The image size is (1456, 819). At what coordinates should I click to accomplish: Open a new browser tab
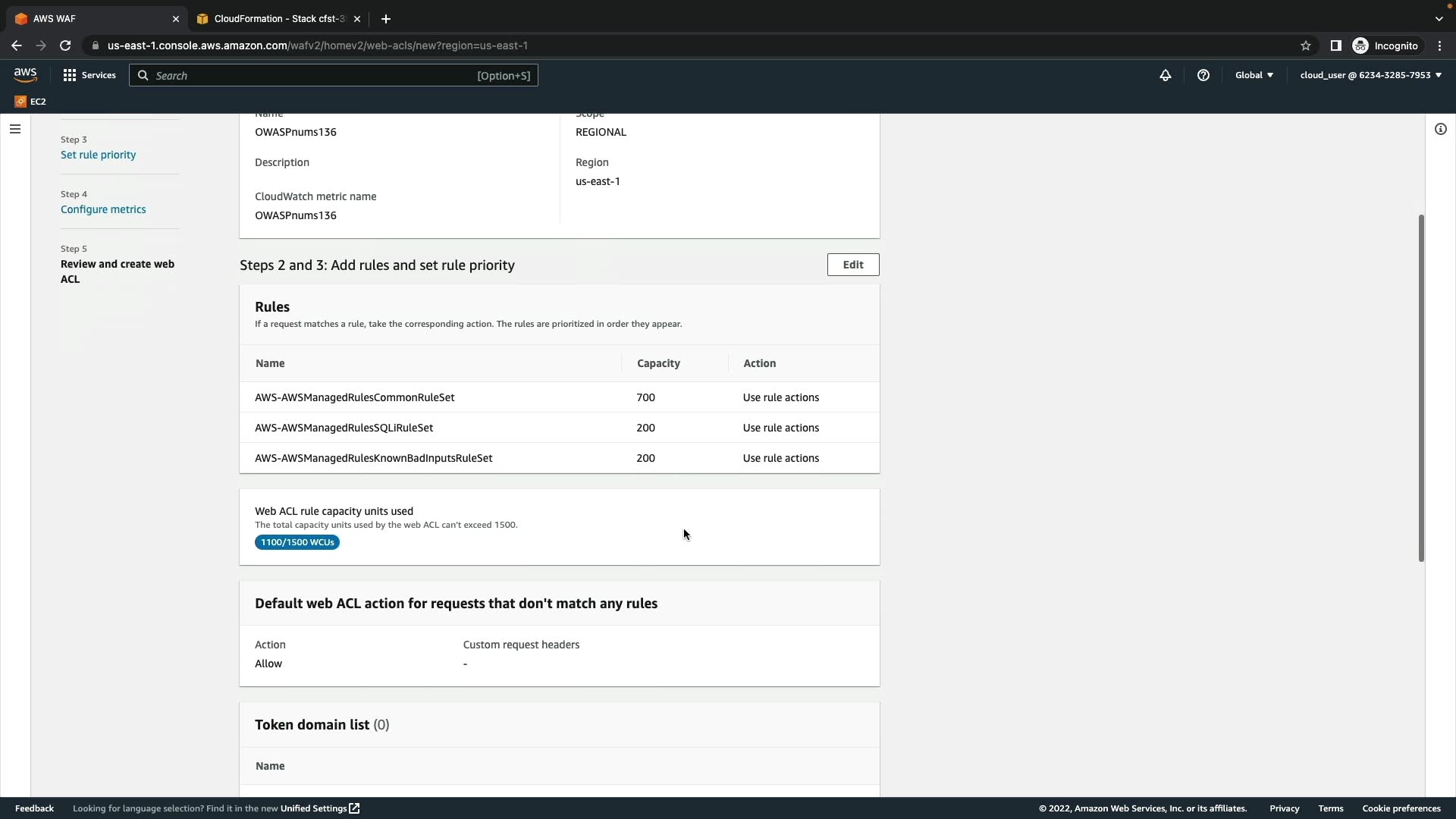[x=386, y=19]
